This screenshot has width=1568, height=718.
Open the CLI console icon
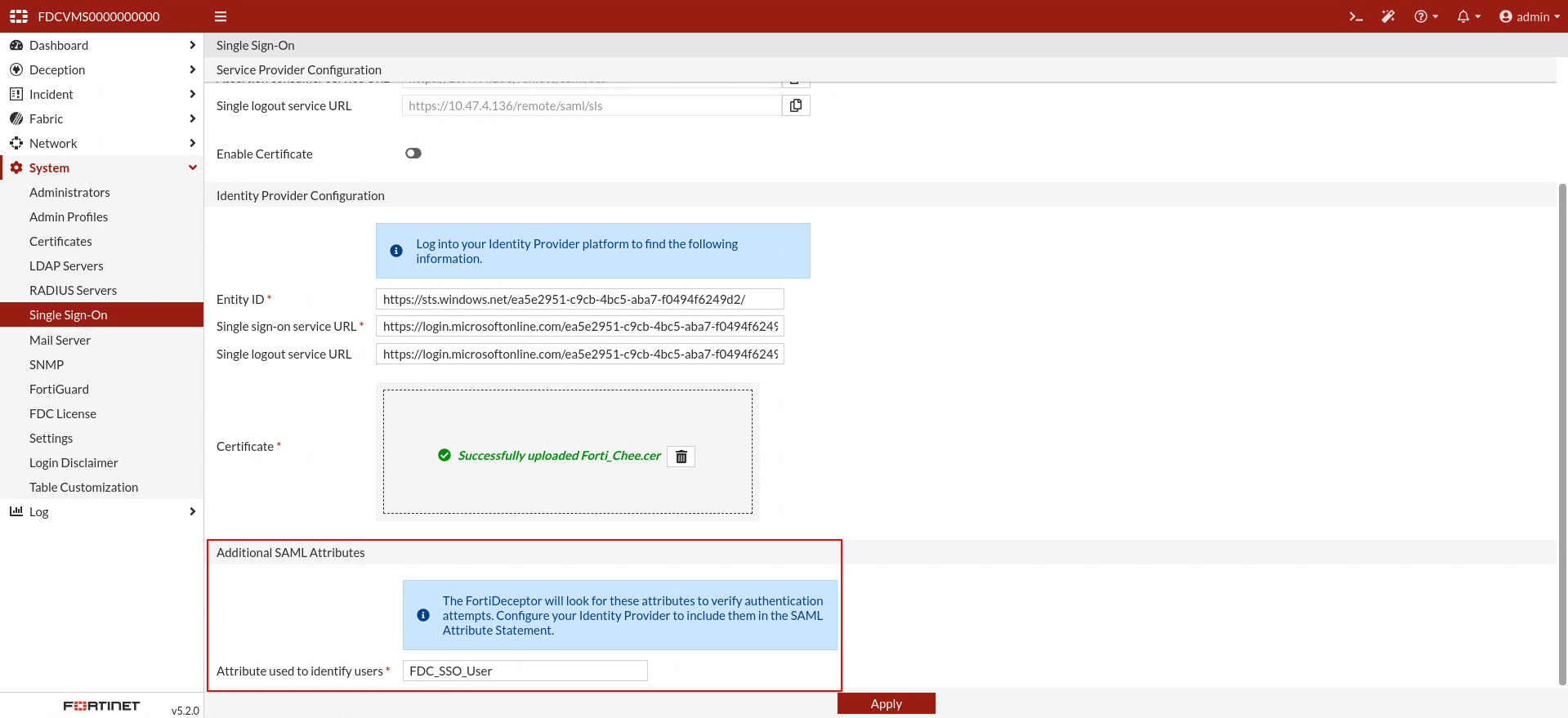pos(1356,16)
